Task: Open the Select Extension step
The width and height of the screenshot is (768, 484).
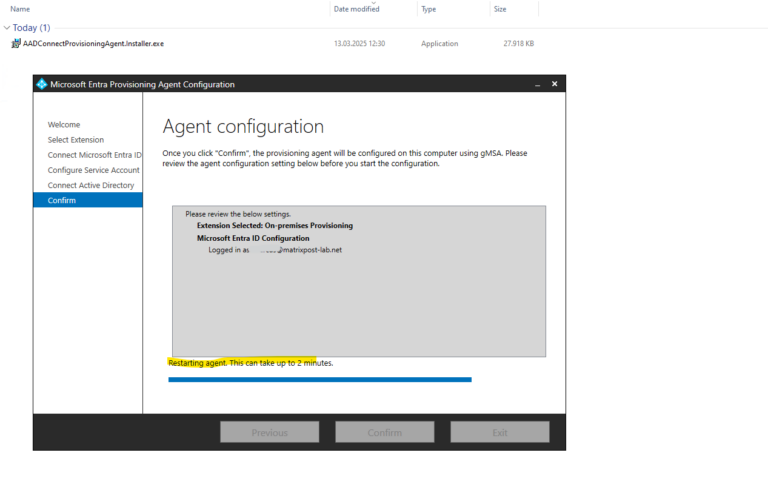Action: coord(75,140)
